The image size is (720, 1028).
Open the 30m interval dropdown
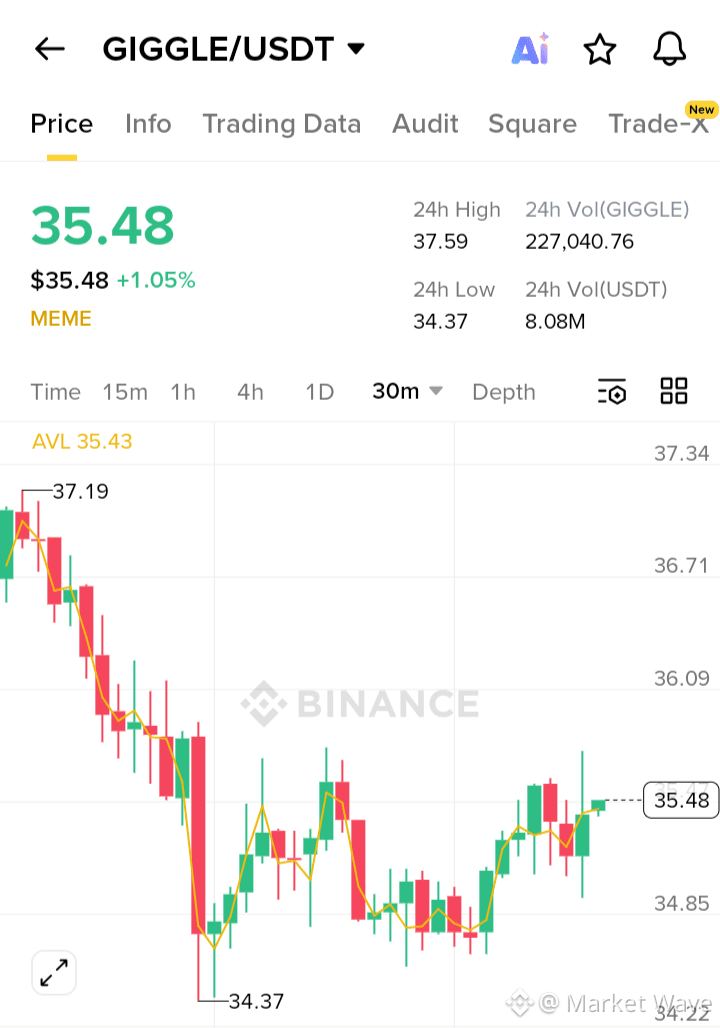pyautogui.click(x=407, y=391)
